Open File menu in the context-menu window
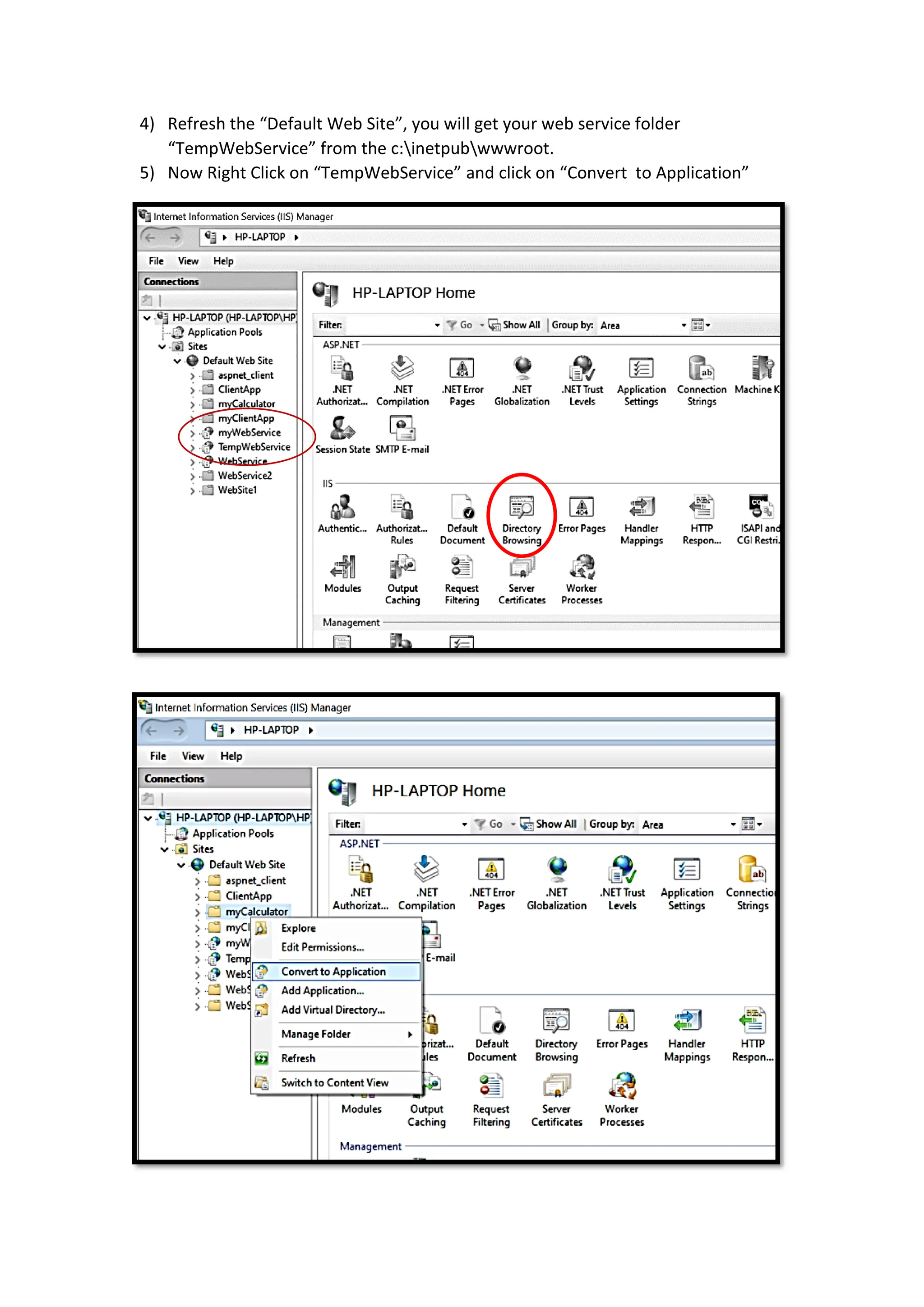The height and width of the screenshot is (1307, 924). (x=157, y=756)
